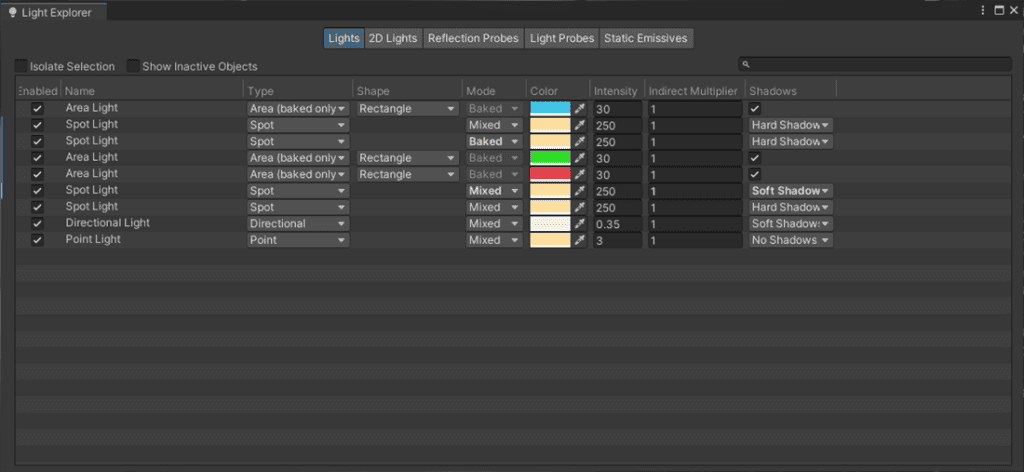Sort by Shadows column header
The height and width of the screenshot is (472, 1024).
tap(790, 91)
